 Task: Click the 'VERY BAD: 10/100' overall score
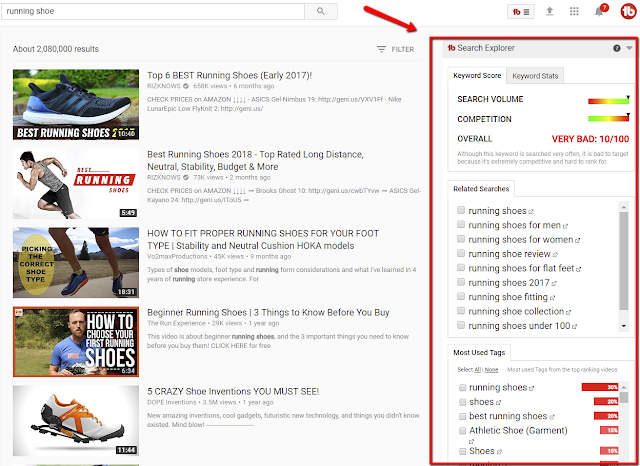(x=590, y=139)
